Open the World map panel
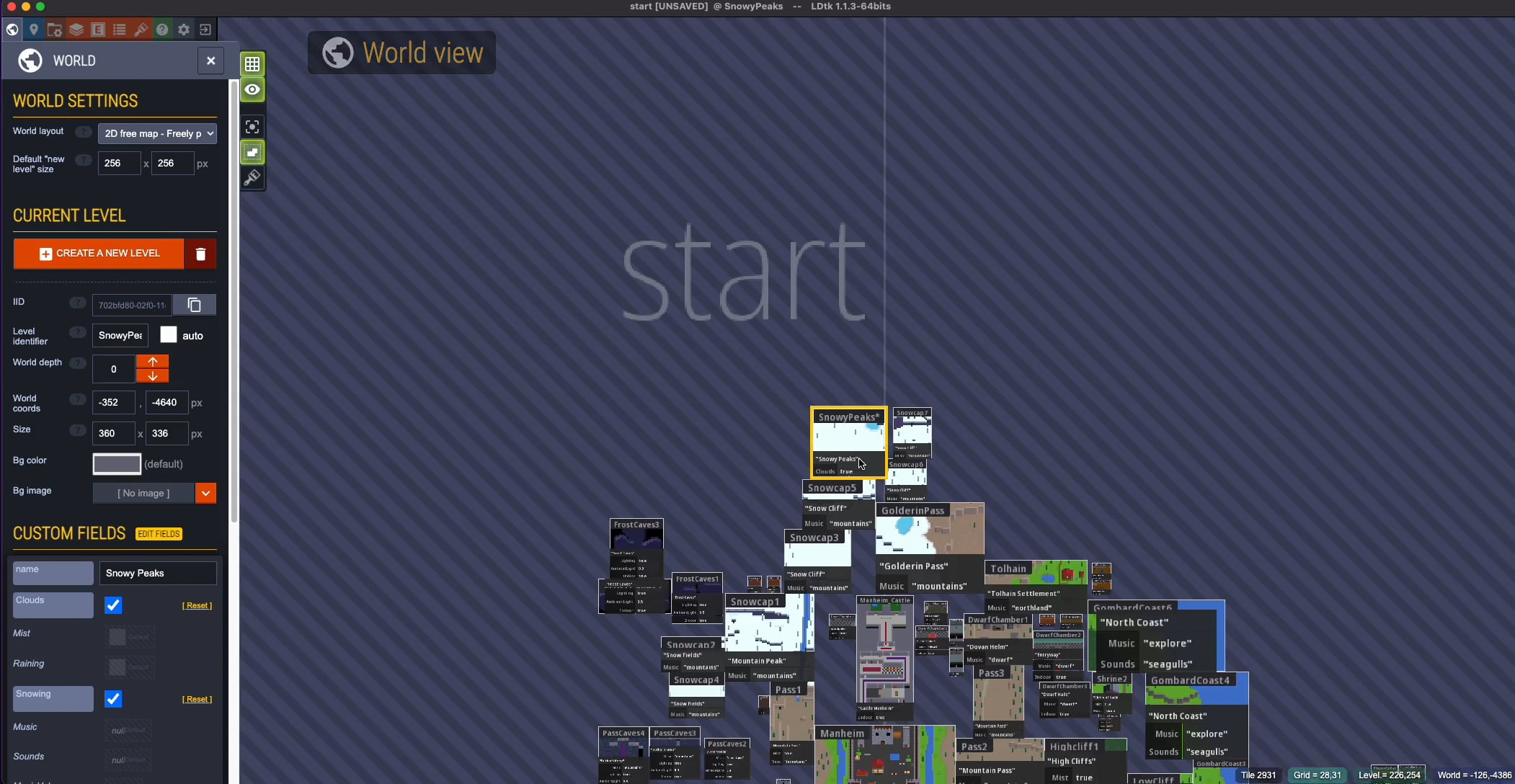1515x784 pixels. click(12, 30)
